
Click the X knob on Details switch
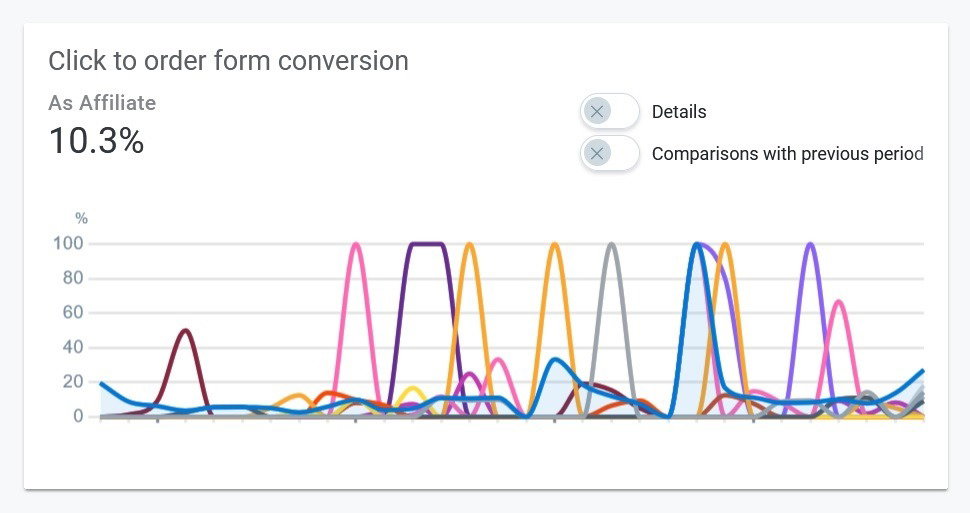597,112
